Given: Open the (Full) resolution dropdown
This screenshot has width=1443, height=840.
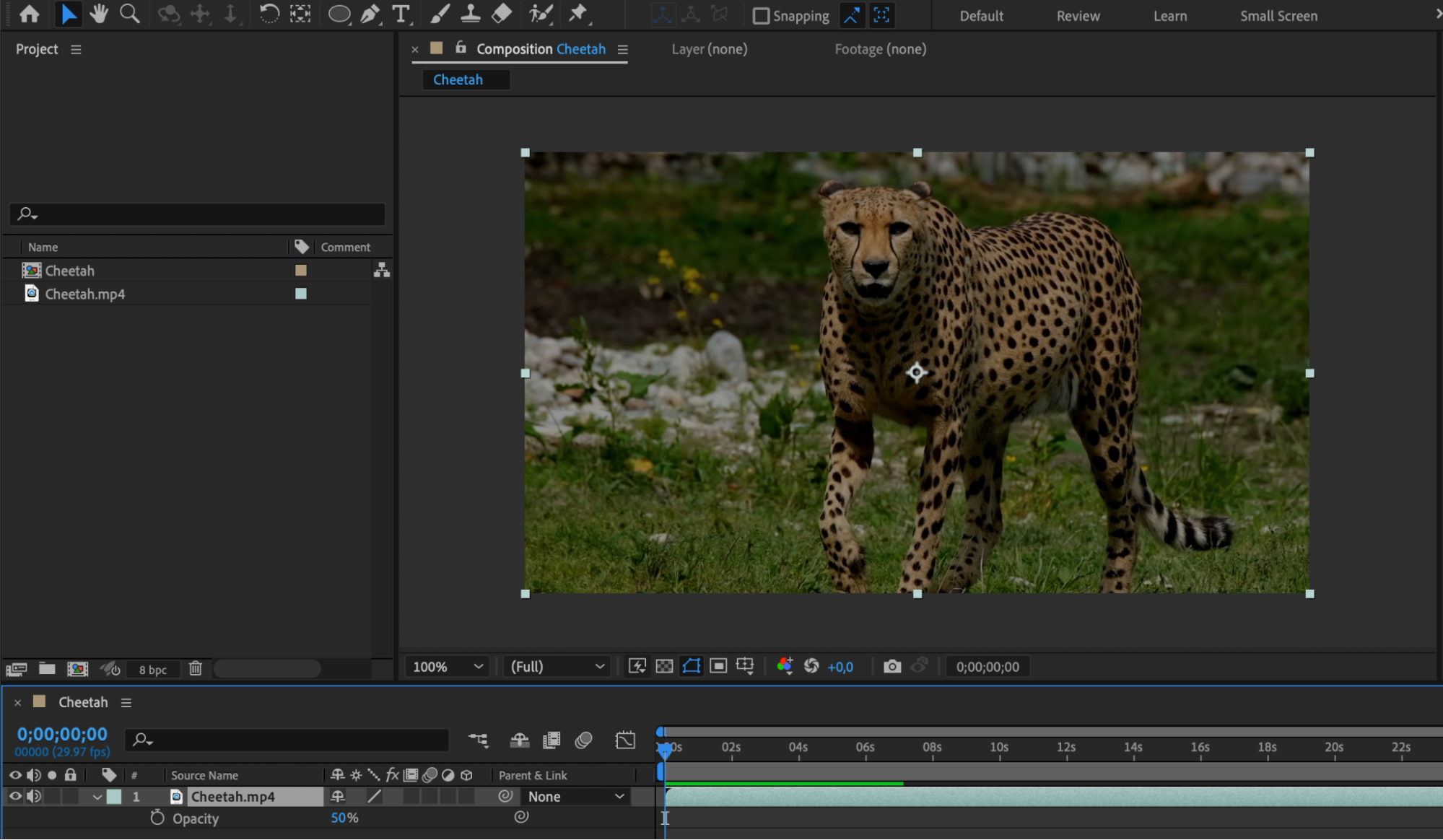Looking at the screenshot, I should click(x=557, y=667).
